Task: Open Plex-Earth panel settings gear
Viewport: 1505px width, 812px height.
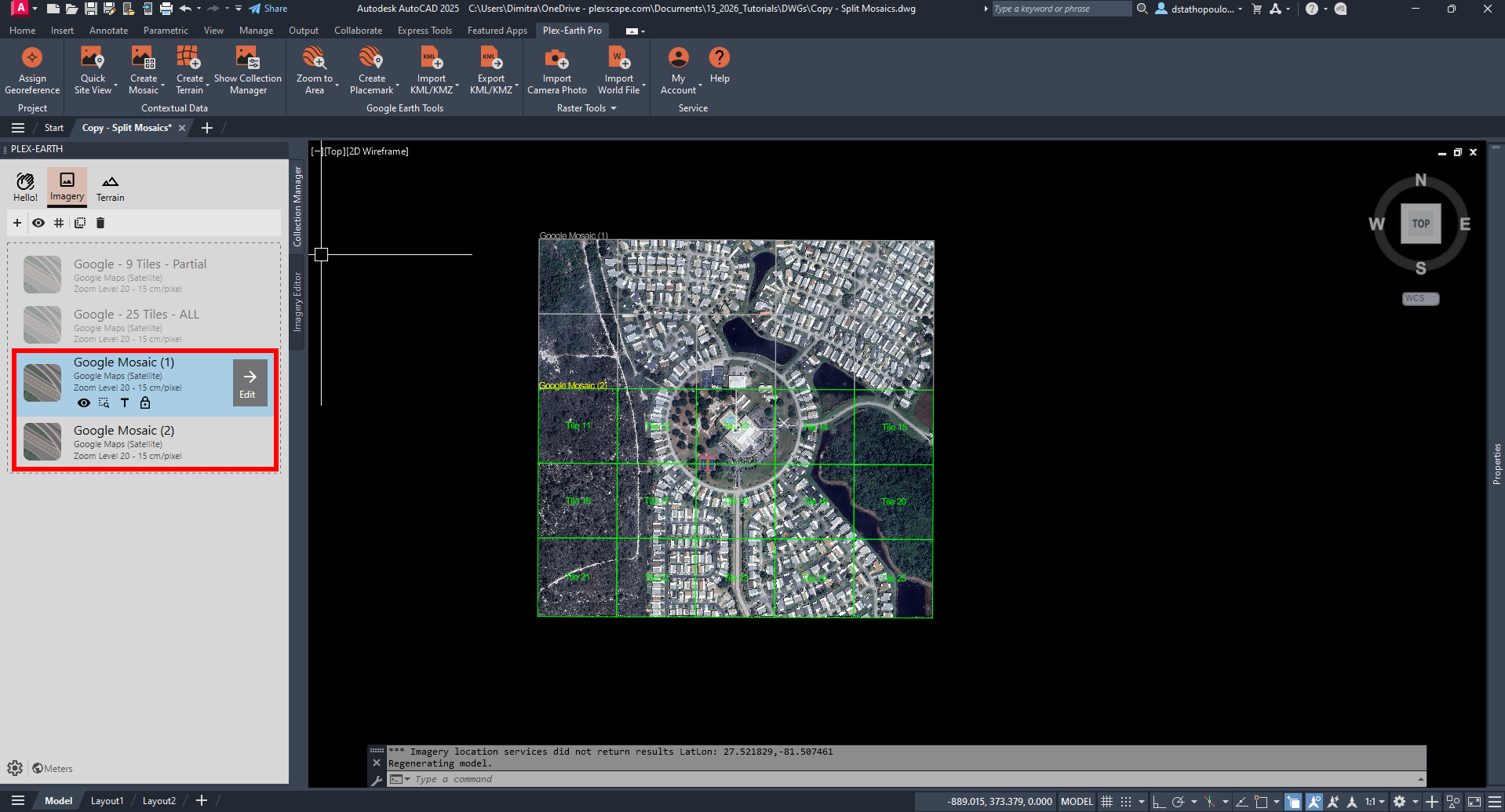Action: click(15, 768)
